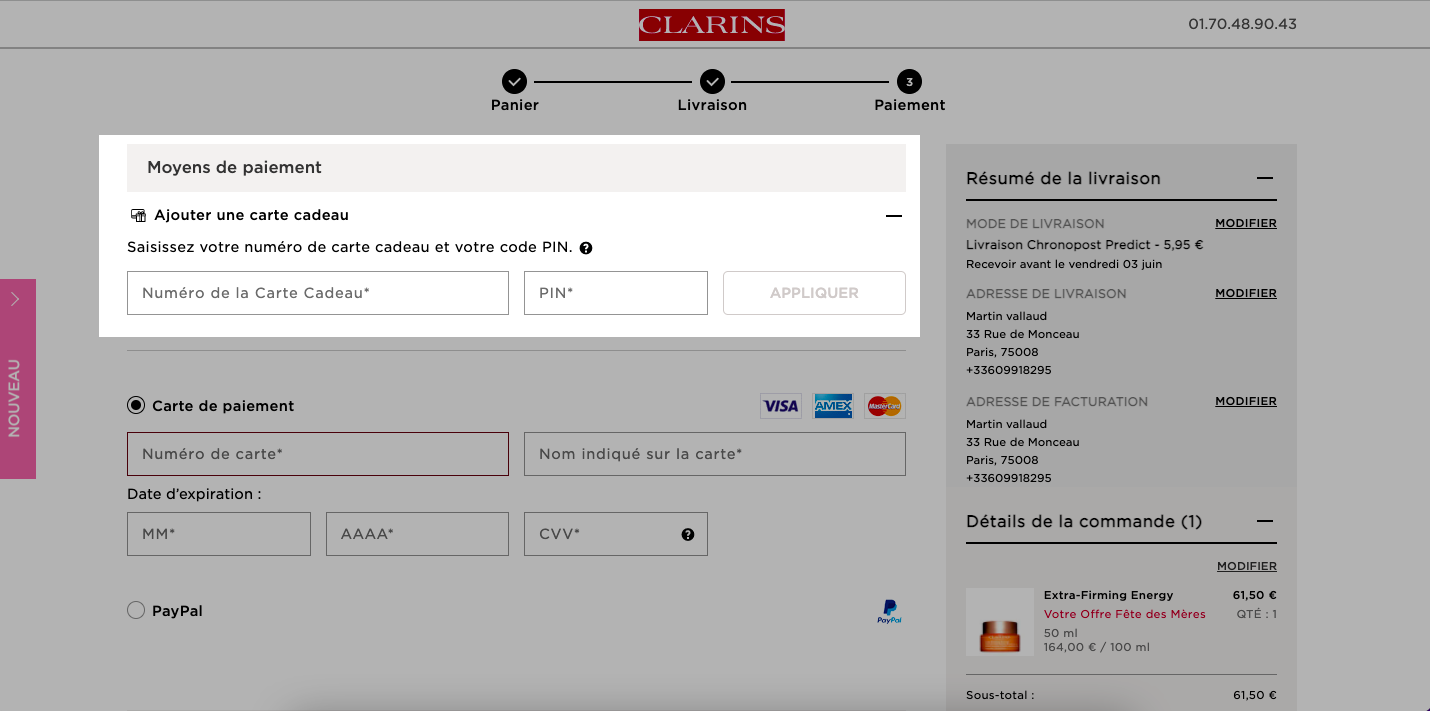Viewport: 1430px width, 711px height.
Task: Click Livraison Chronopost Predict - 5,95 € text
Action: tap(1085, 244)
